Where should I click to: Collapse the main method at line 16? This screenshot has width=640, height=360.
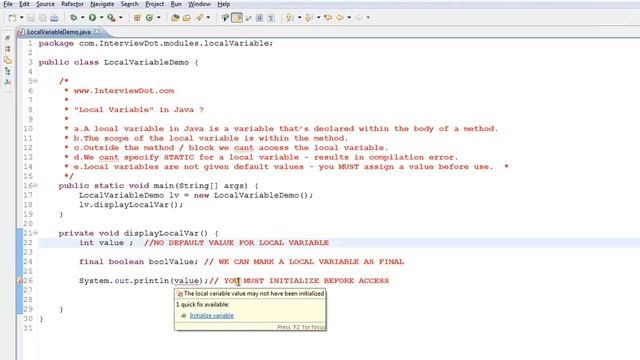[36, 186]
